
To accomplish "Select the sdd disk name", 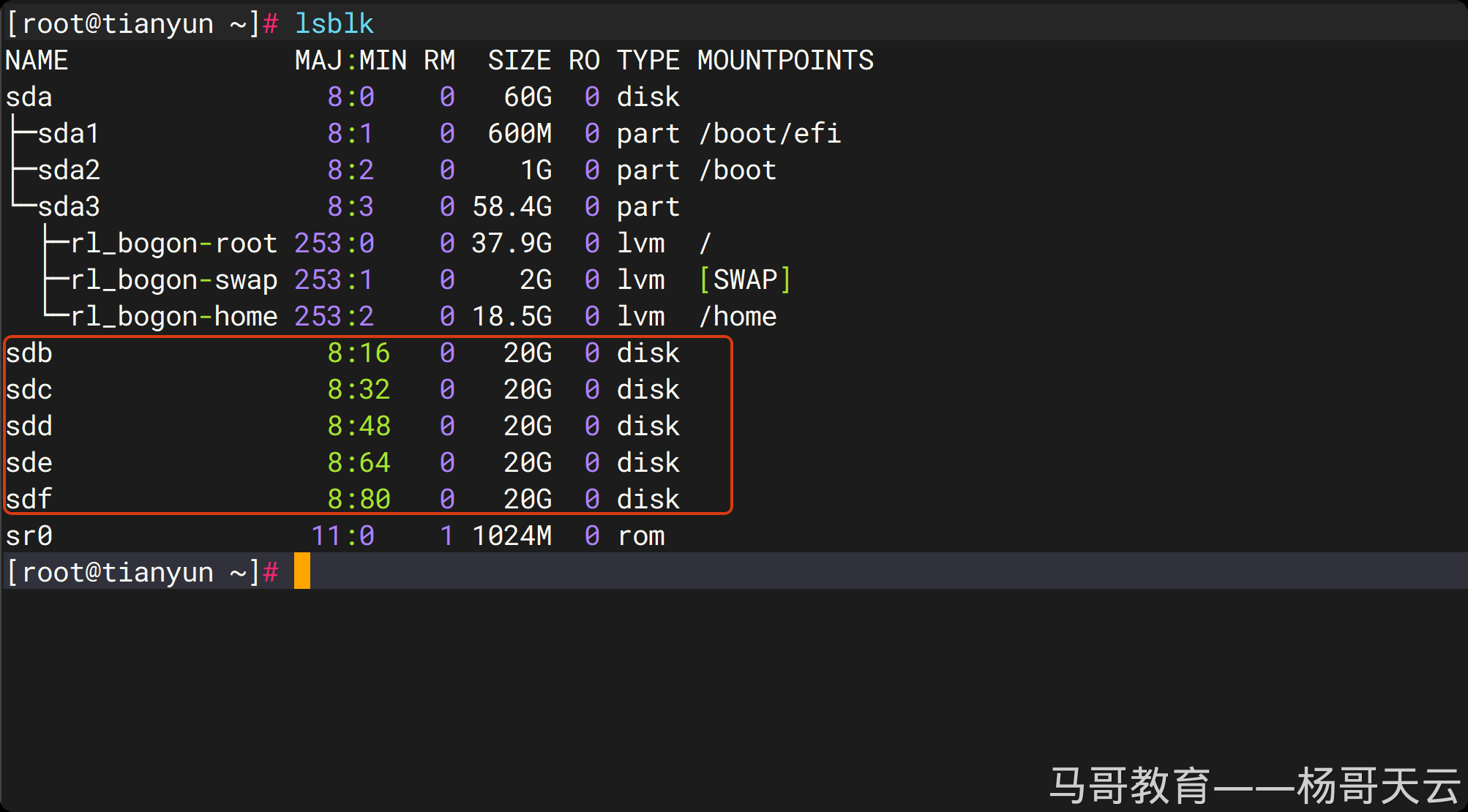I will 29,426.
